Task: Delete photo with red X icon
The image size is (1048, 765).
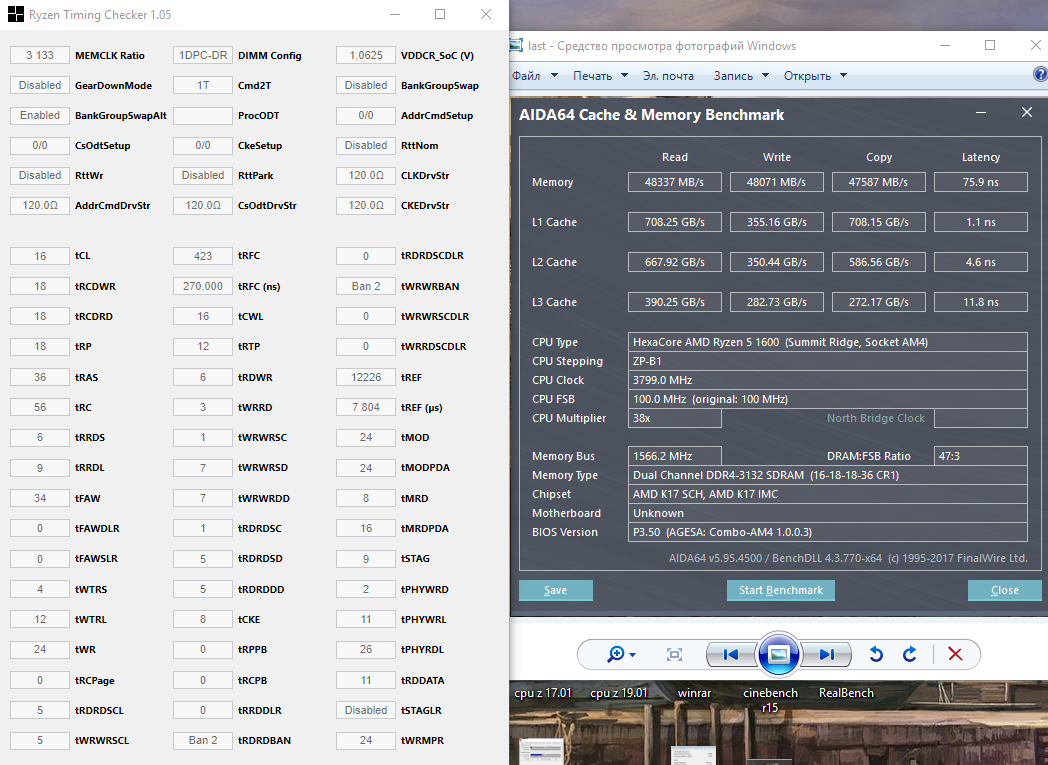Action: (955, 654)
